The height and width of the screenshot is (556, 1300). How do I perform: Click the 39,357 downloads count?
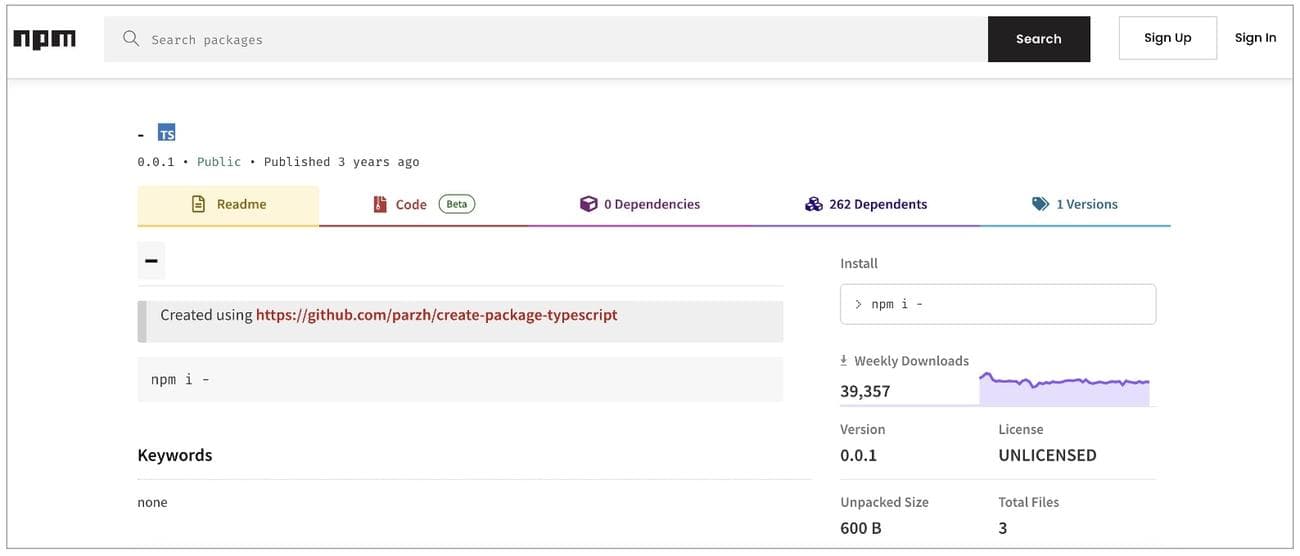click(x=865, y=391)
